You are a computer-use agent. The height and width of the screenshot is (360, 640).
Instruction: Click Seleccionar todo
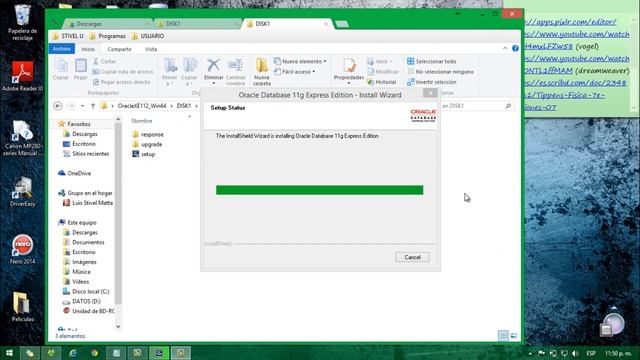pos(431,61)
